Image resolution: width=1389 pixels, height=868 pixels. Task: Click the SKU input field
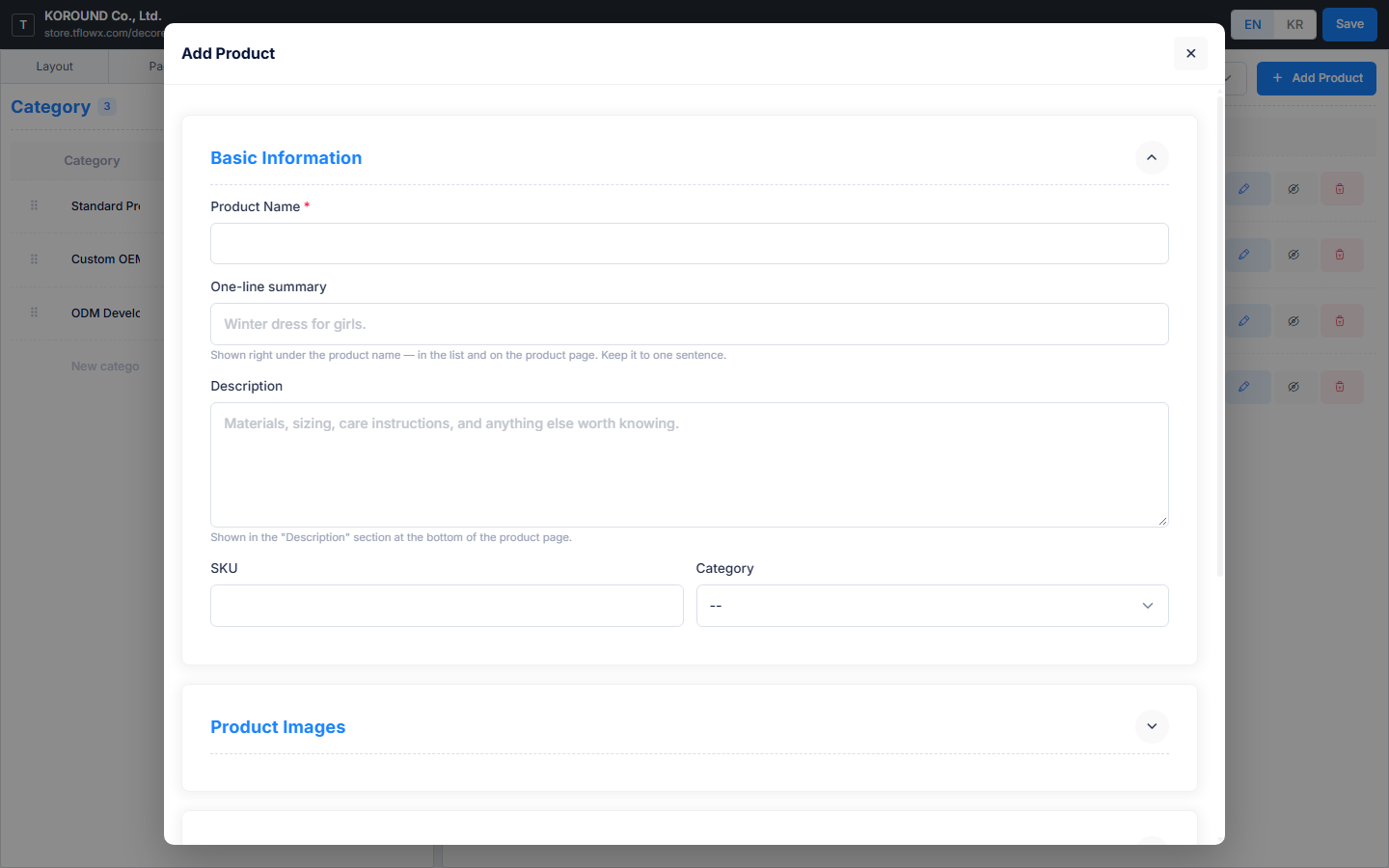[x=447, y=606]
